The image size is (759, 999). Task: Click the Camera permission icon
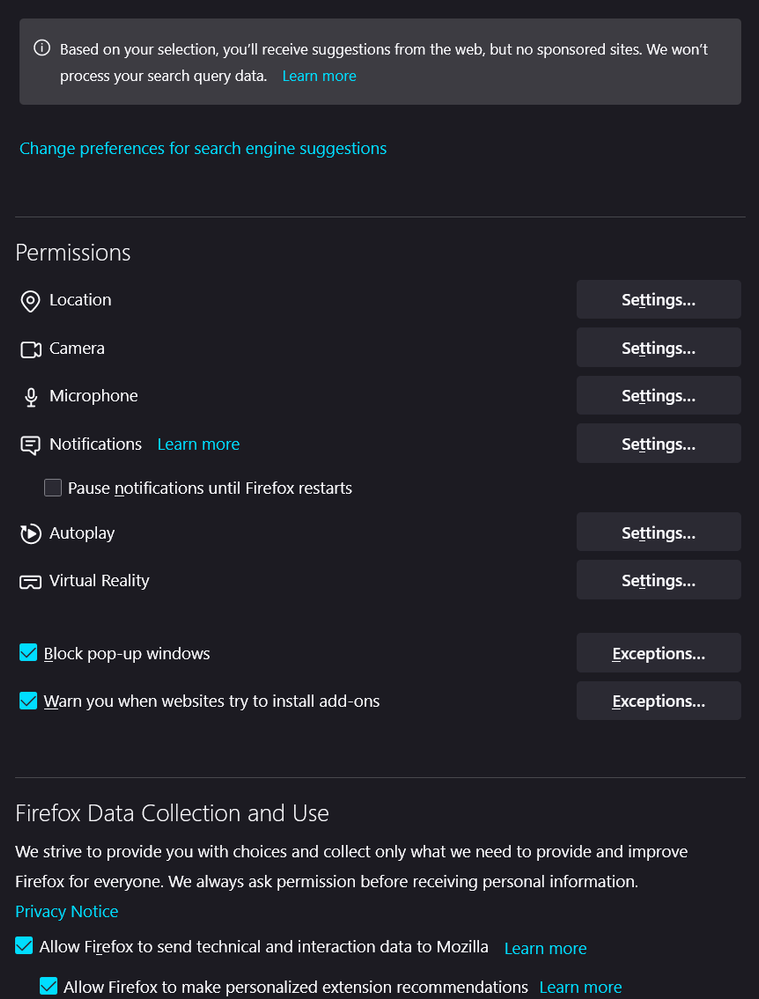[30, 349]
